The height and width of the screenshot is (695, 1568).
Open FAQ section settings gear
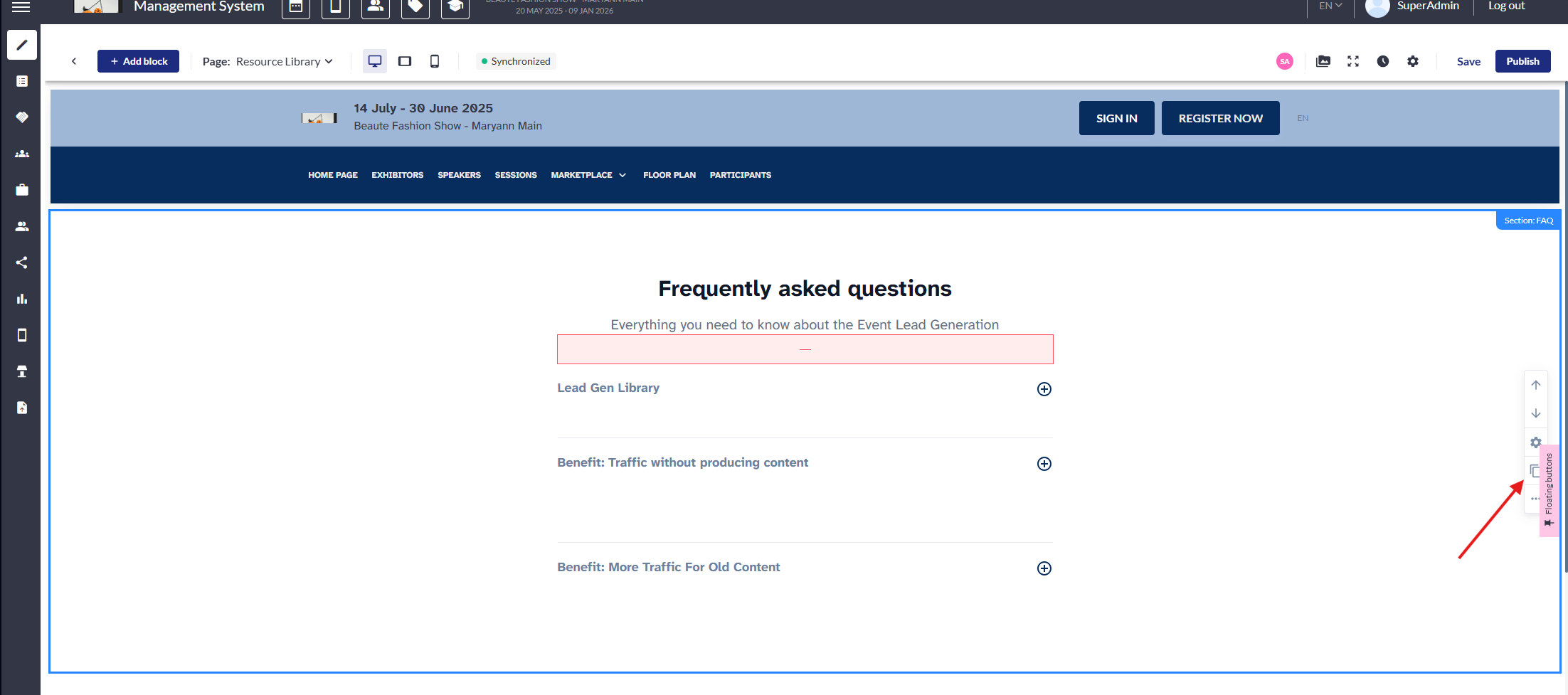1535,442
